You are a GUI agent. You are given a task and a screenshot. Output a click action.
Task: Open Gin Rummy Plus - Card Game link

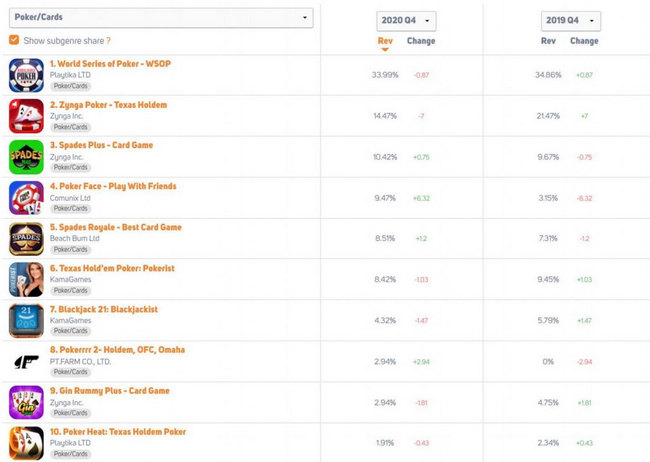pyautogui.click(x=109, y=391)
